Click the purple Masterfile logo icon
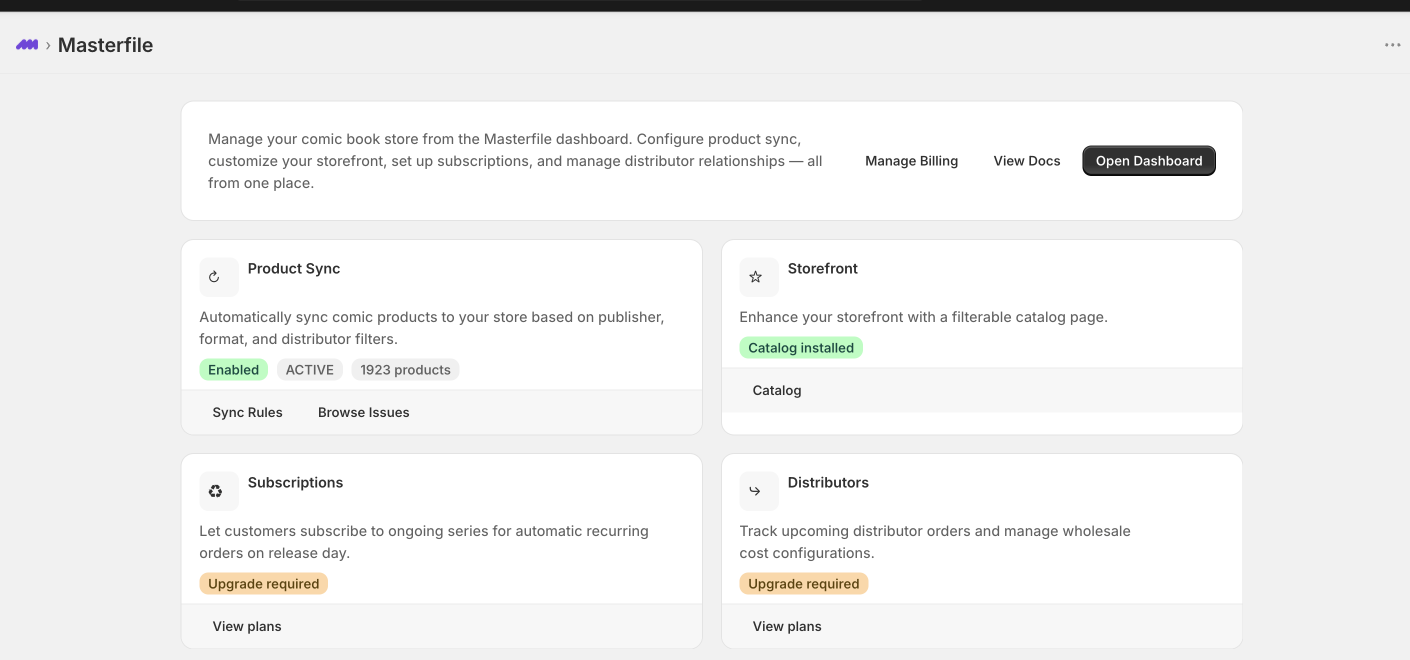 pos(27,45)
